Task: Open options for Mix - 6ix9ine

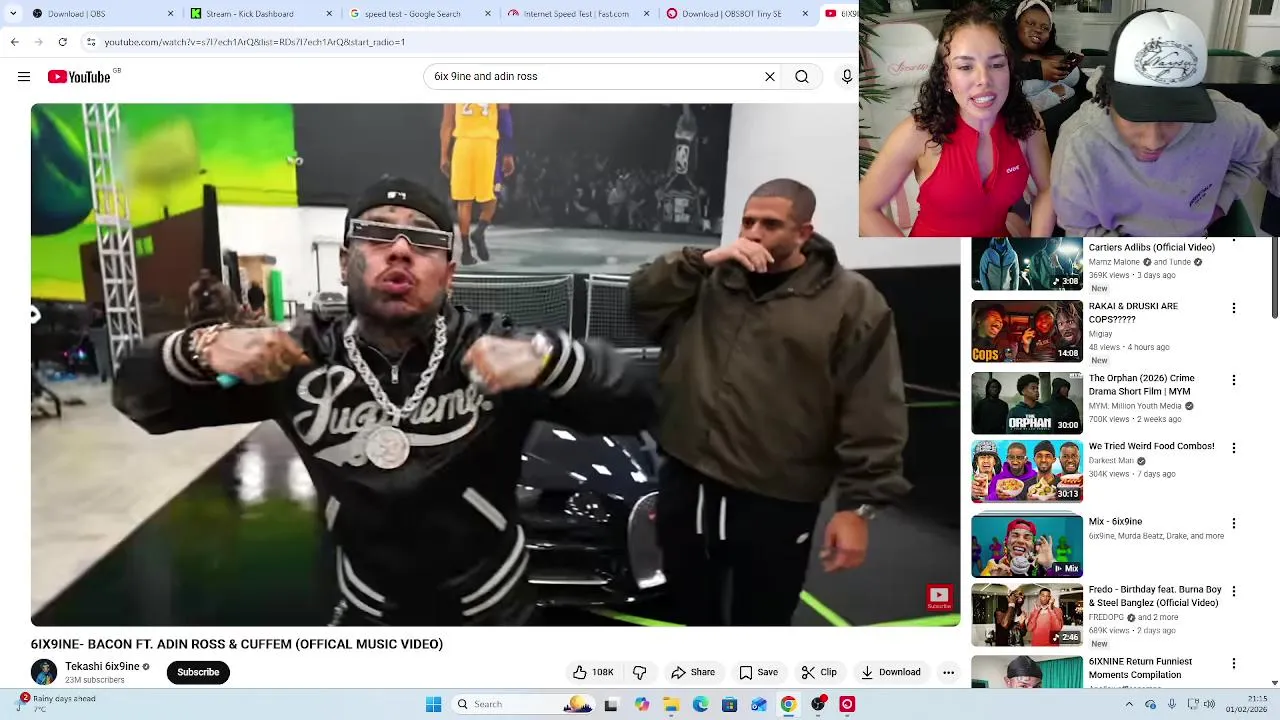Action: click(1234, 523)
